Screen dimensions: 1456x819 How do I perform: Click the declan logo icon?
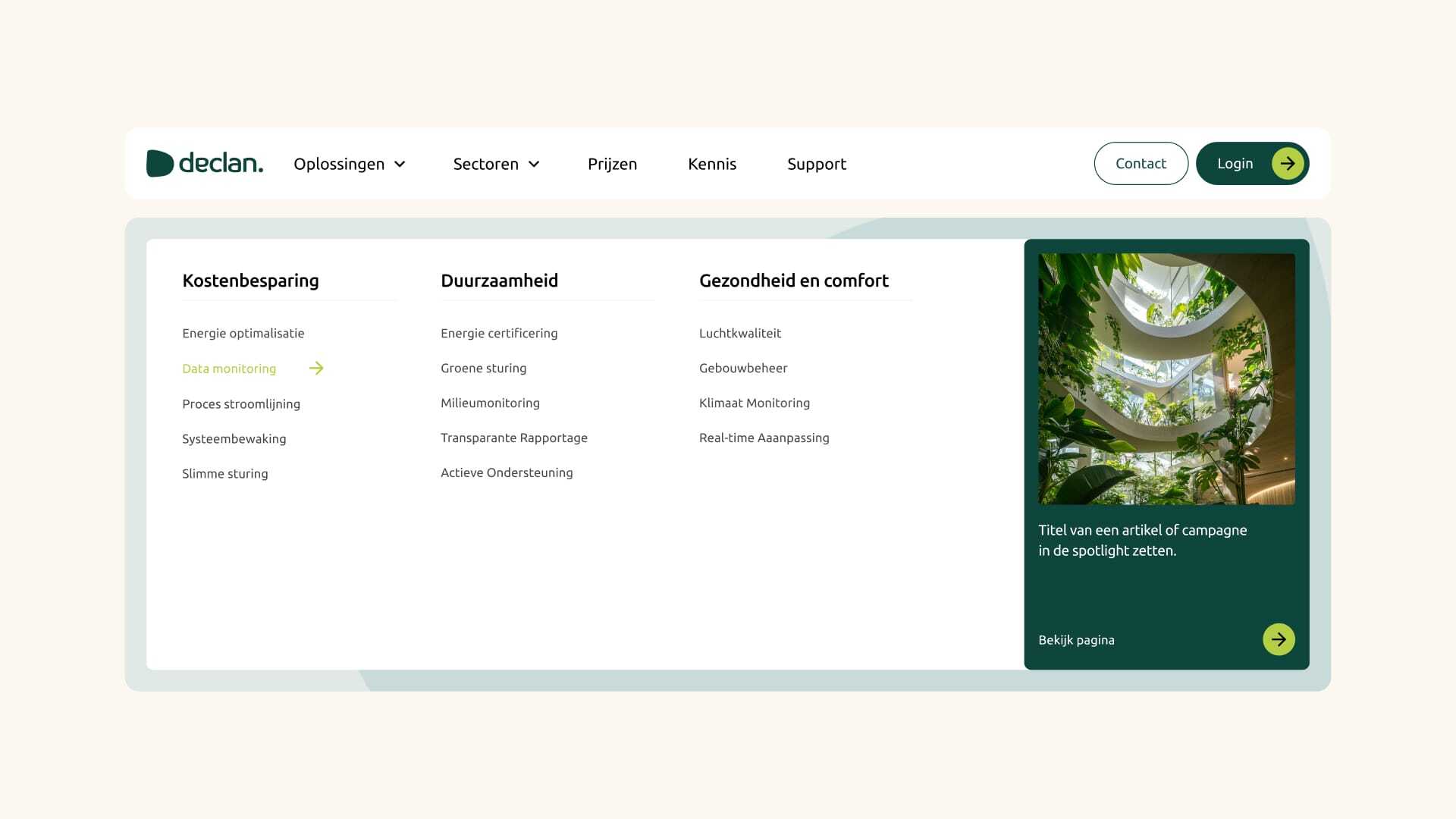(x=160, y=163)
